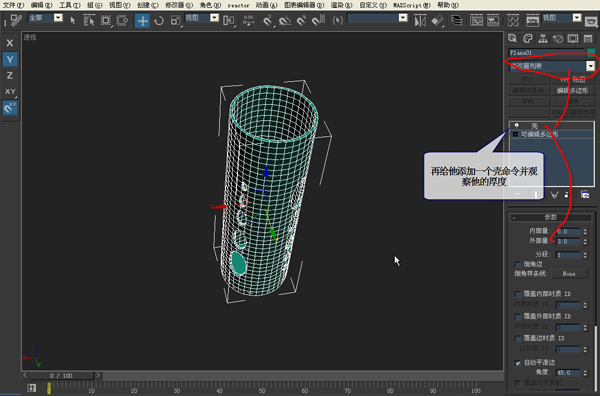This screenshot has height=396, width=600.
Task: Select the Rotate tool
Action: pyautogui.click(x=159, y=20)
